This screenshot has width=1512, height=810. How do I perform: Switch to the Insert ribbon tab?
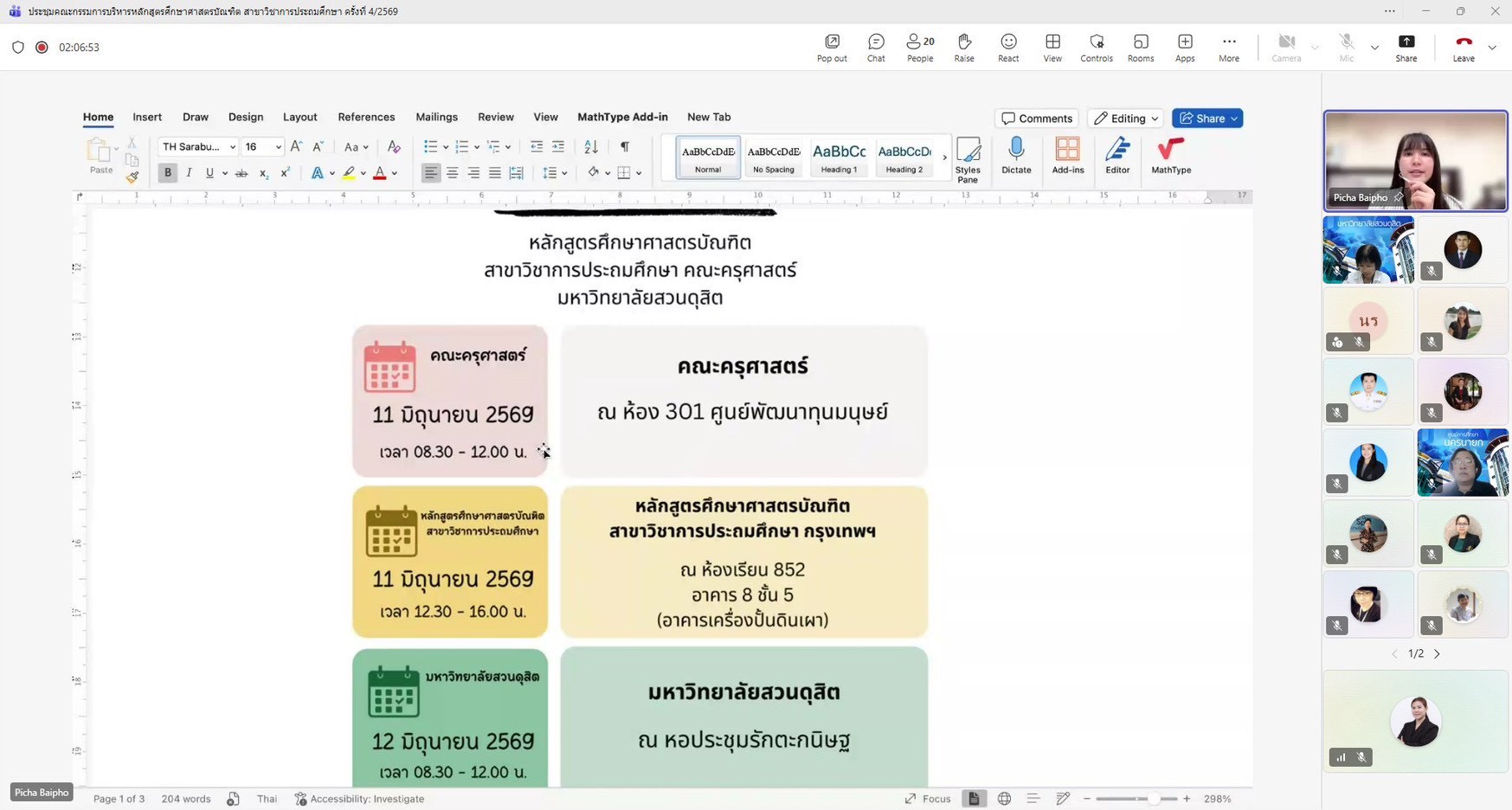point(147,117)
